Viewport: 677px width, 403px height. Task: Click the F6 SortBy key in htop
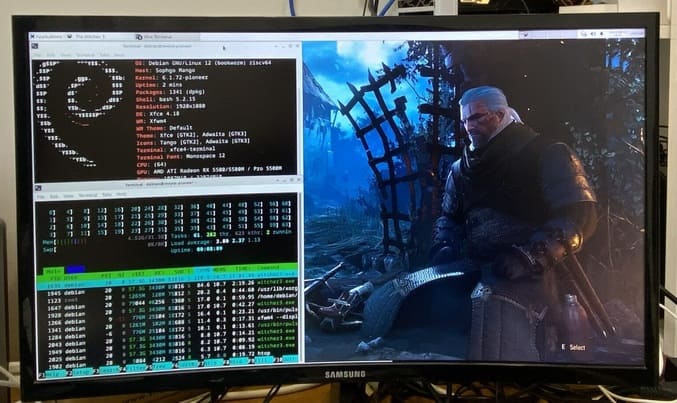[x=187, y=364]
